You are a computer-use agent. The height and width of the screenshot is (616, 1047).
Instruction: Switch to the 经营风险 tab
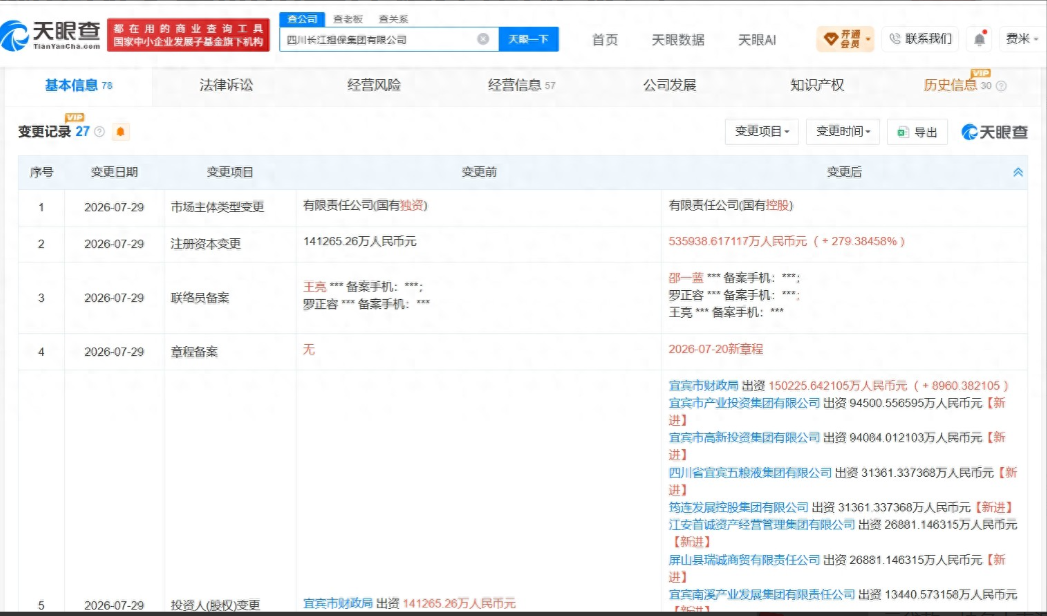pyautogui.click(x=374, y=85)
